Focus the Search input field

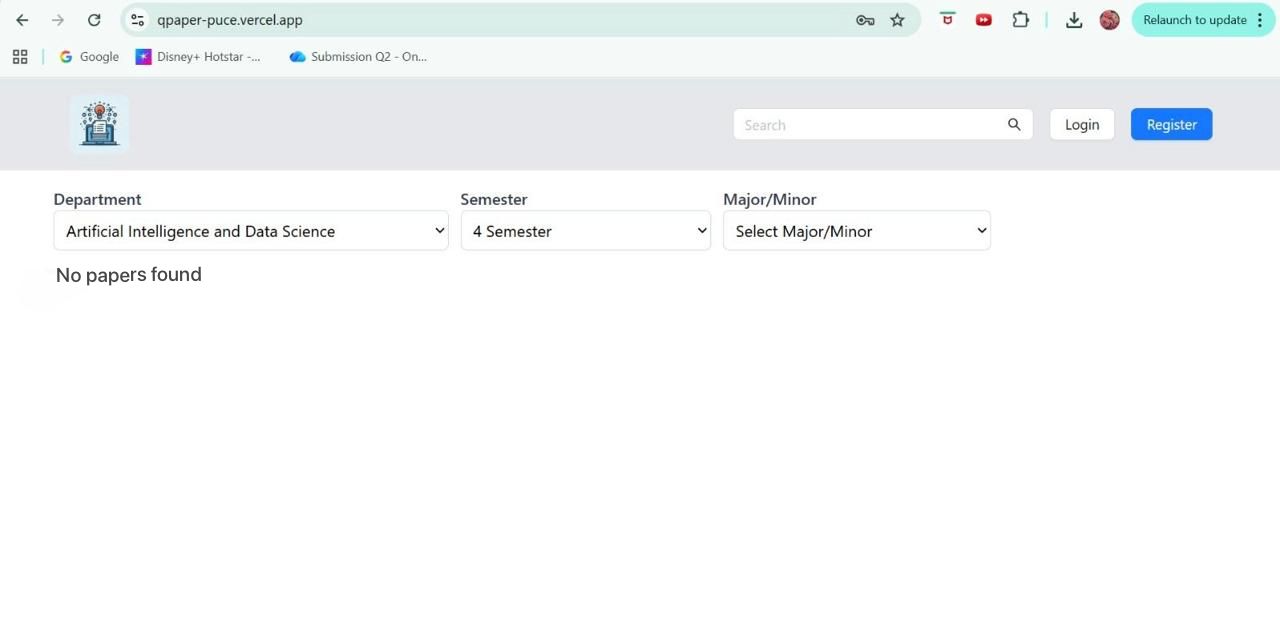[x=868, y=124]
